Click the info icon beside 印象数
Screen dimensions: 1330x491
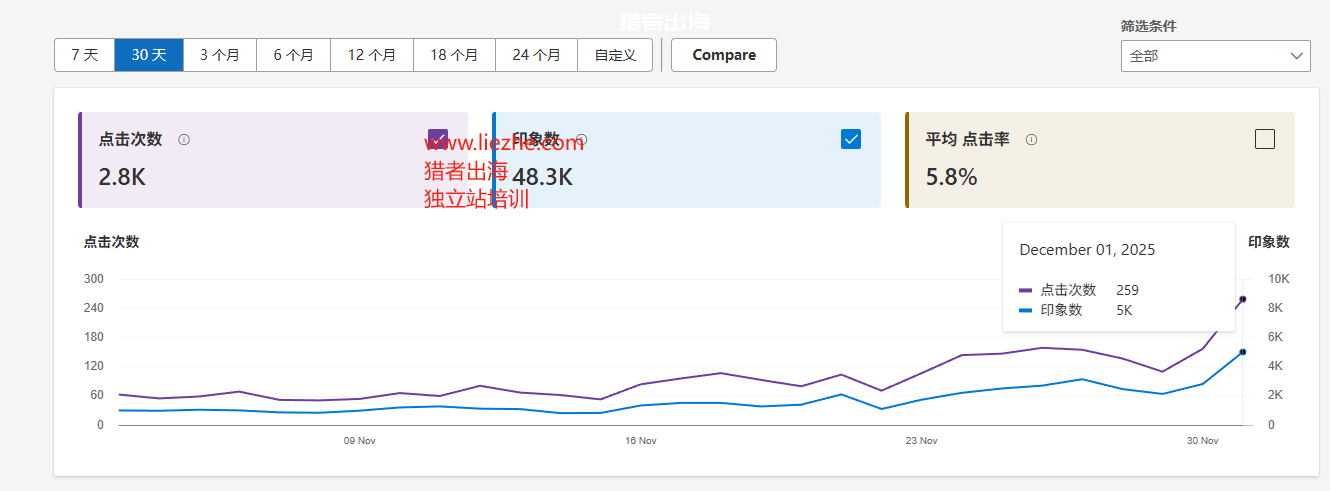582,140
